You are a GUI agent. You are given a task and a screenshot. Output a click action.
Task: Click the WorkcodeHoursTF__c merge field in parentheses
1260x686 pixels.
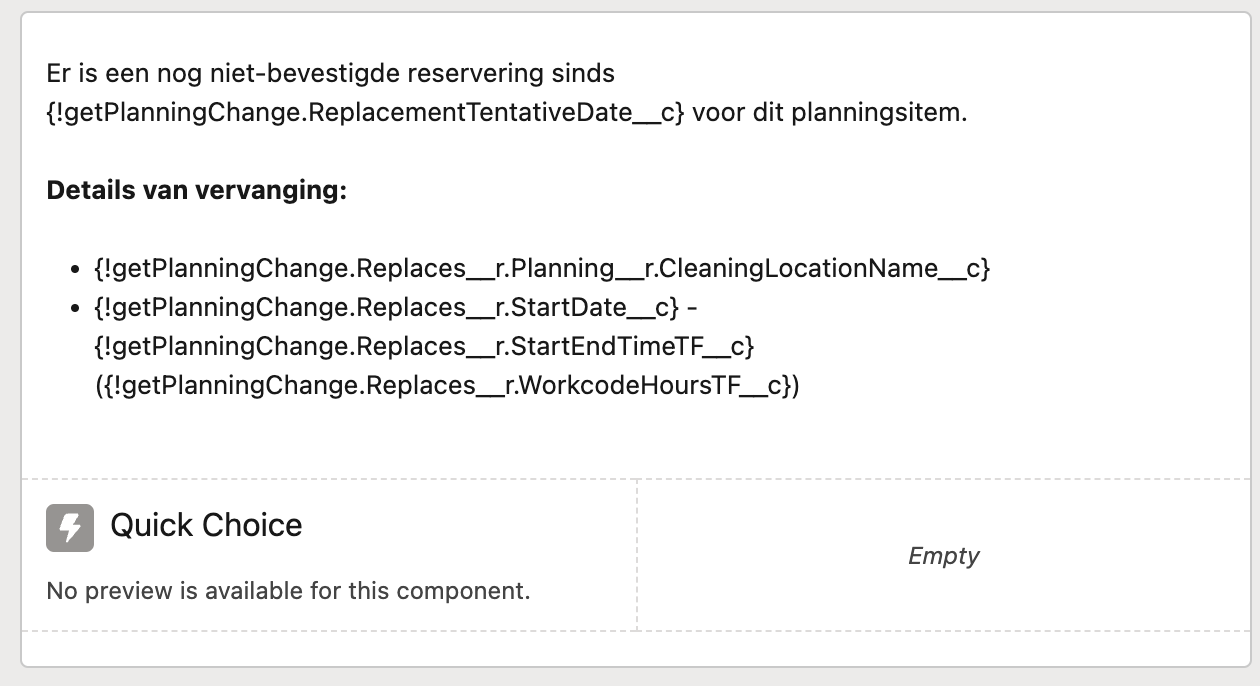pyautogui.click(x=447, y=385)
